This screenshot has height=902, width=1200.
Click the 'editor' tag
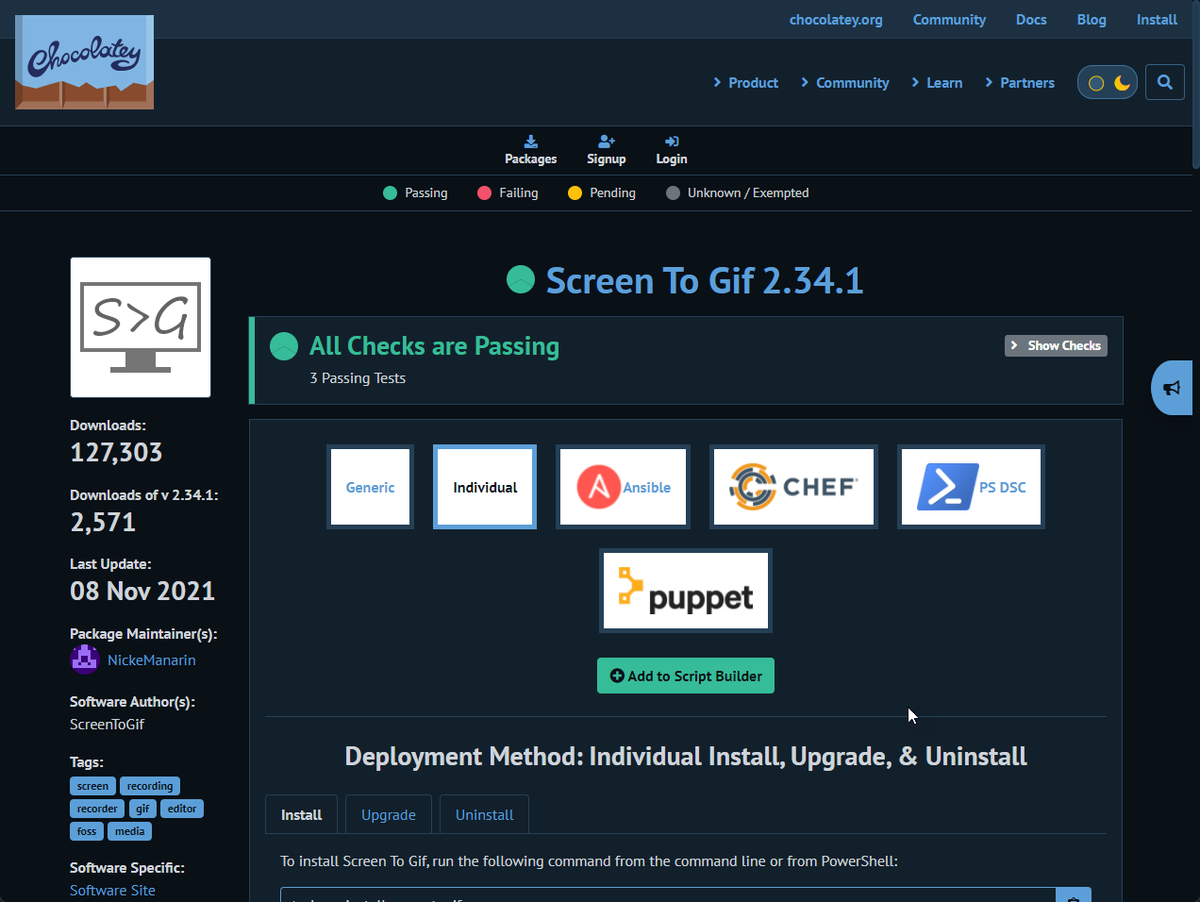182,808
